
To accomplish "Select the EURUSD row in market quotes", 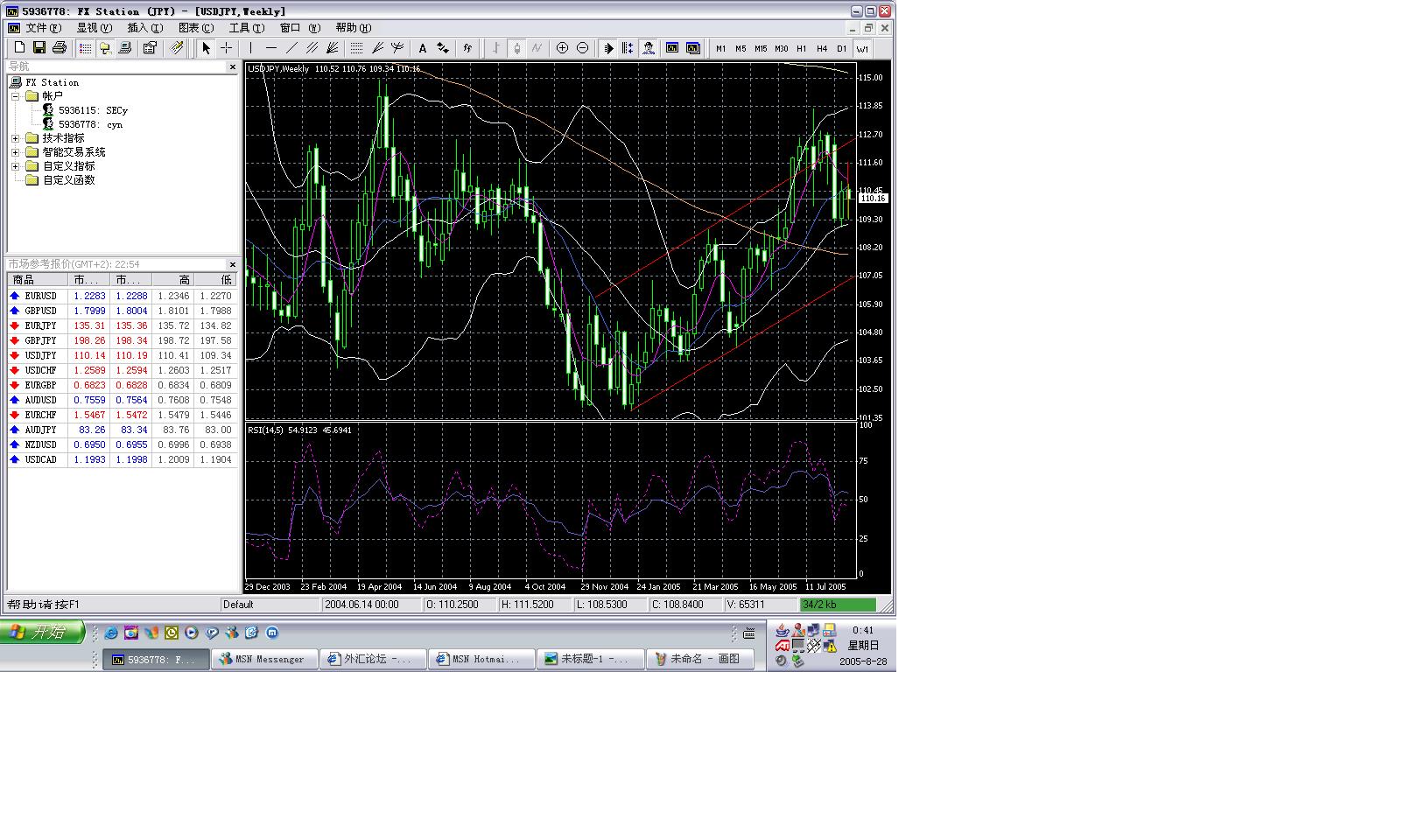I will point(122,296).
